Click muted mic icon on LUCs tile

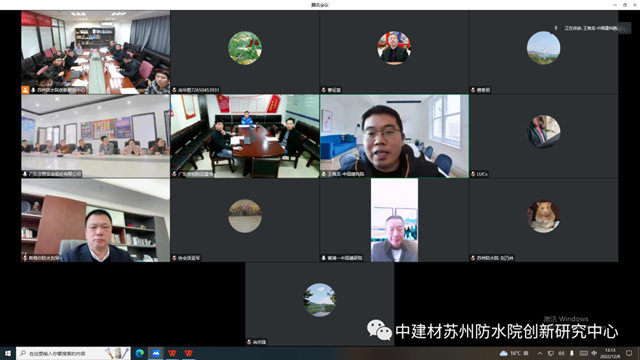pyautogui.click(x=473, y=174)
